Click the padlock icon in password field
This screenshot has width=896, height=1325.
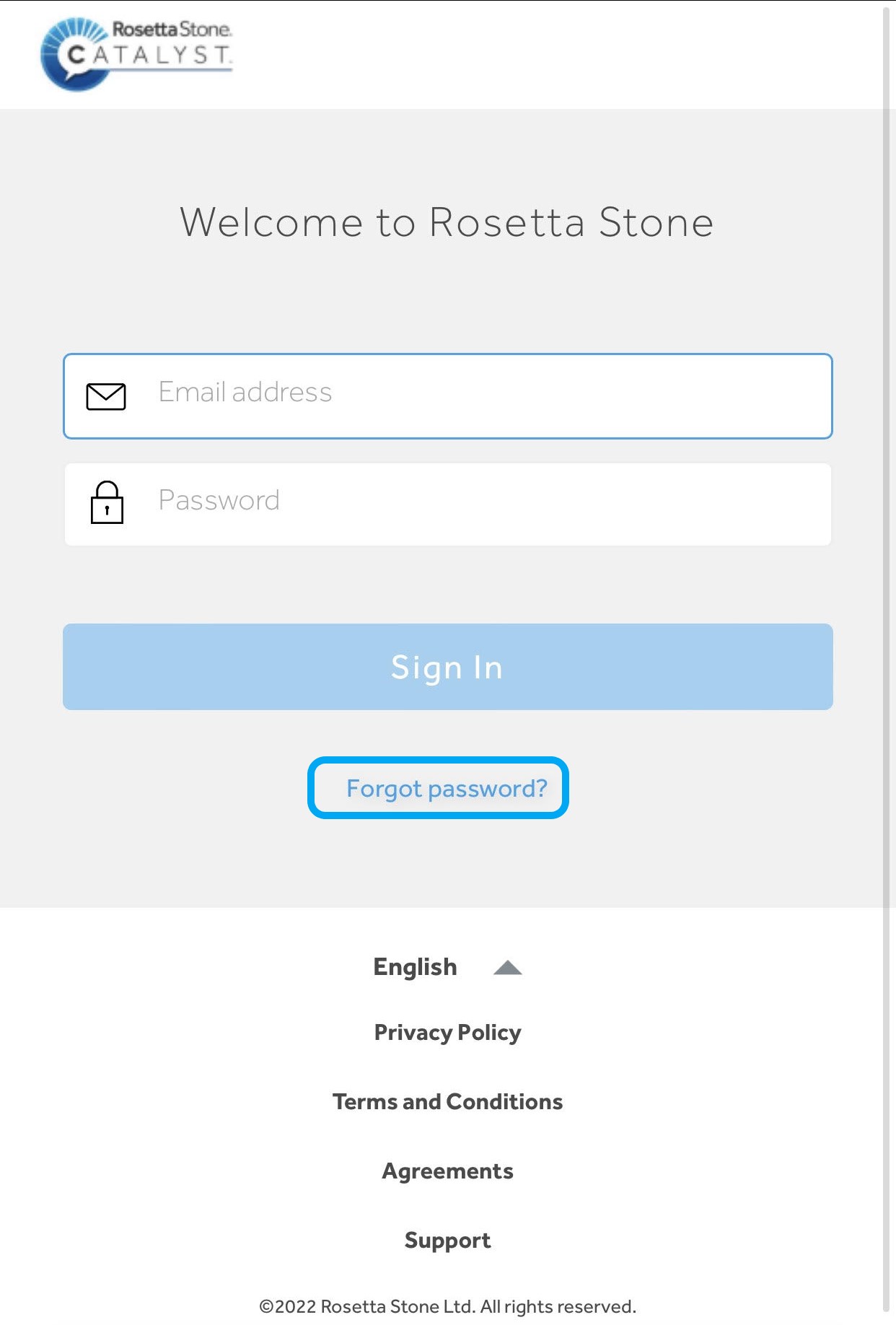coord(107,502)
